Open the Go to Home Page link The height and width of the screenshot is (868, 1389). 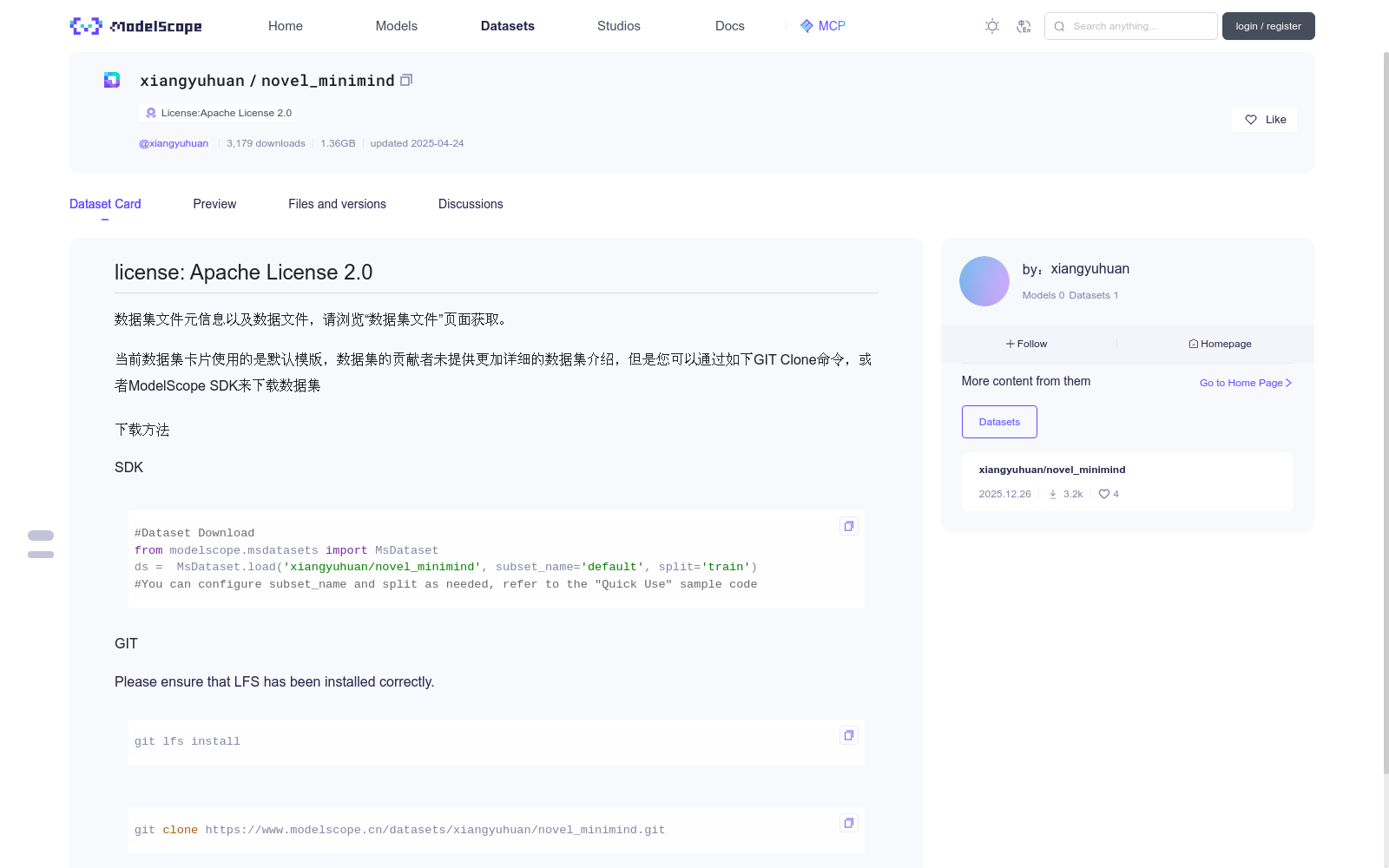(1246, 383)
